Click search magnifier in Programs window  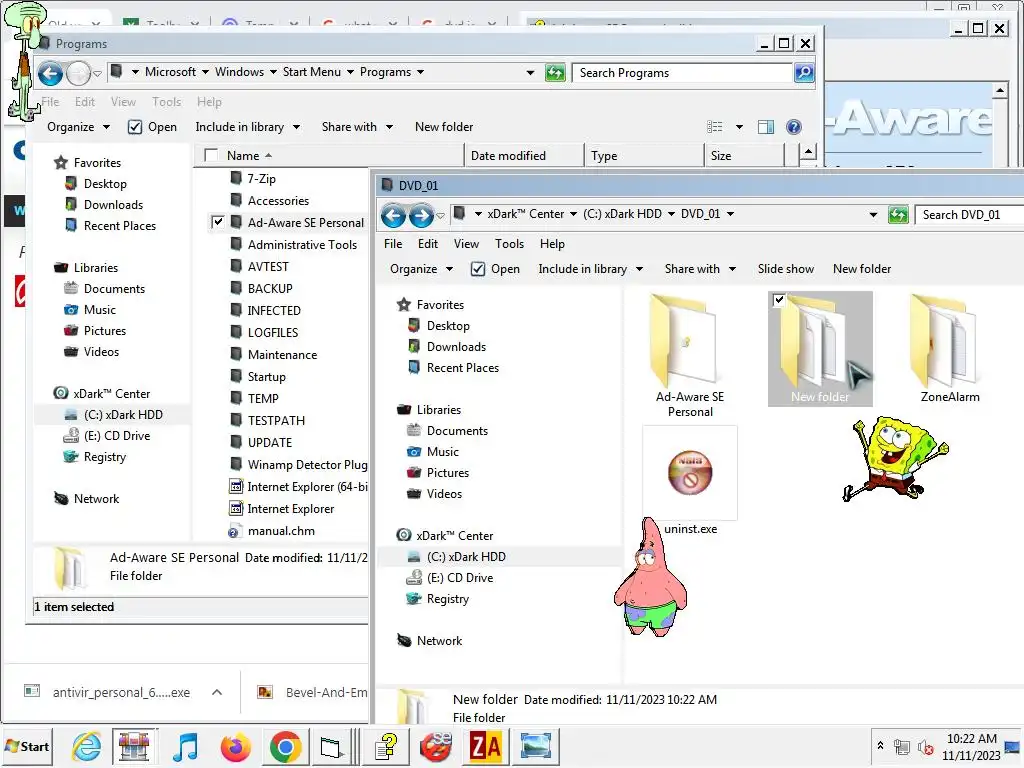[x=804, y=72]
